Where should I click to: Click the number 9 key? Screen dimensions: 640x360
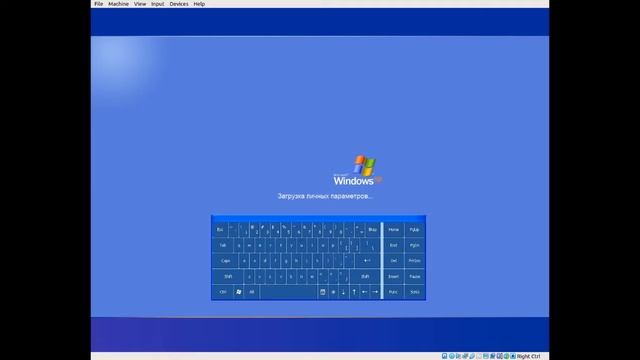click(x=328, y=230)
